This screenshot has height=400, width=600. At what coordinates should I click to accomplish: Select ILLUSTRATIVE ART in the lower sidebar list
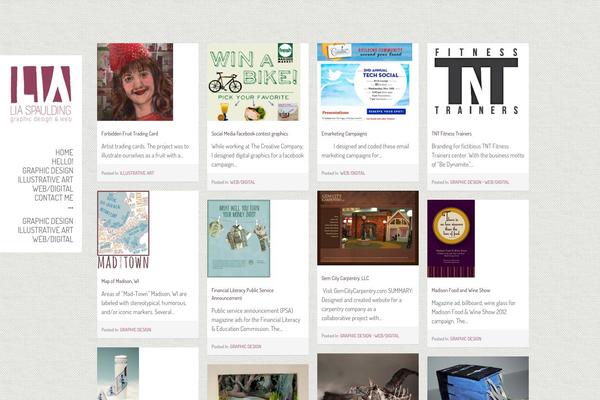pyautogui.click(x=45, y=230)
